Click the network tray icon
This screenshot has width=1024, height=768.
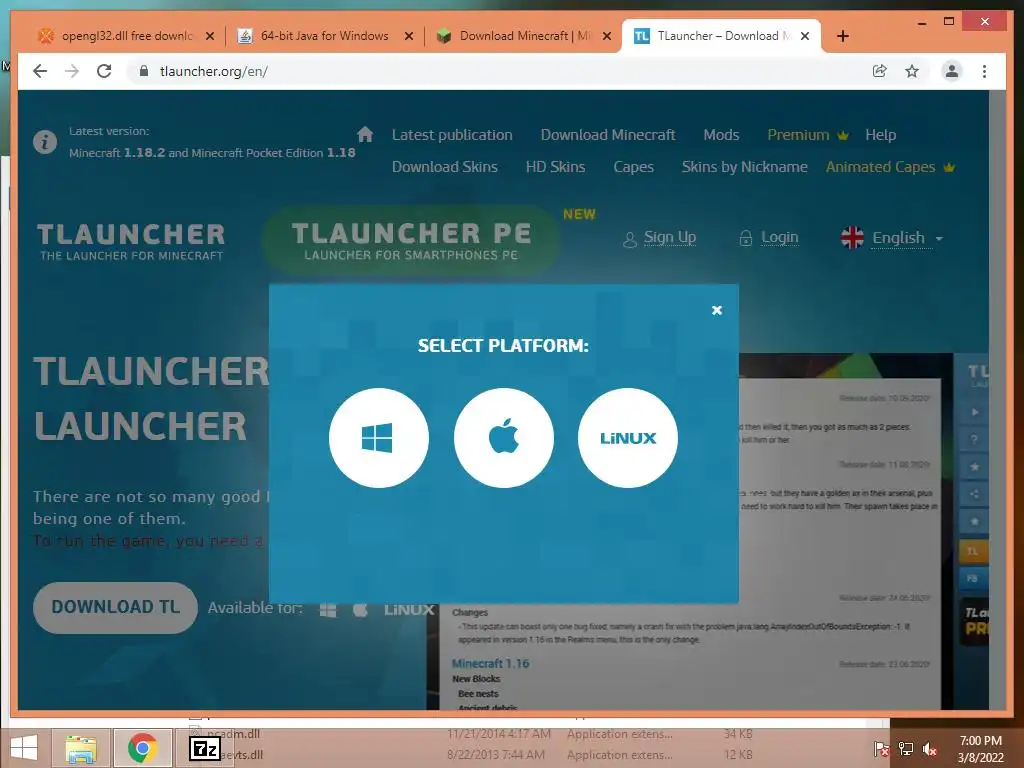906,749
